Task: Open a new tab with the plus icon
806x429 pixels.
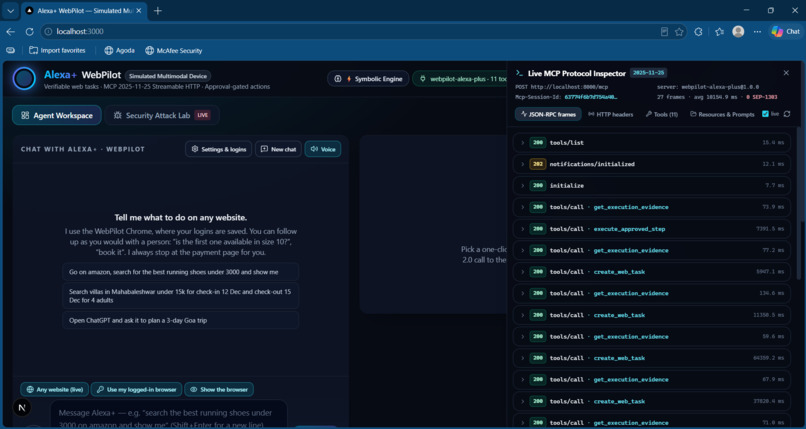Action: pos(158,11)
